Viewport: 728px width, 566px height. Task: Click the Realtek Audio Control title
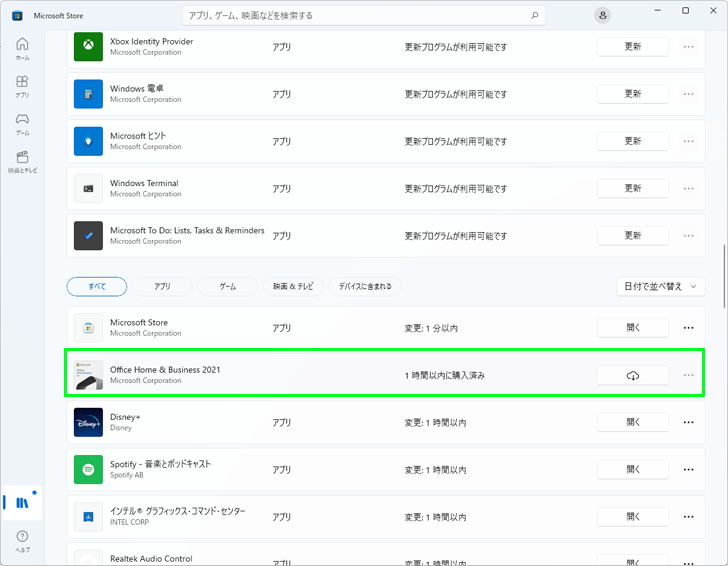(x=151, y=559)
